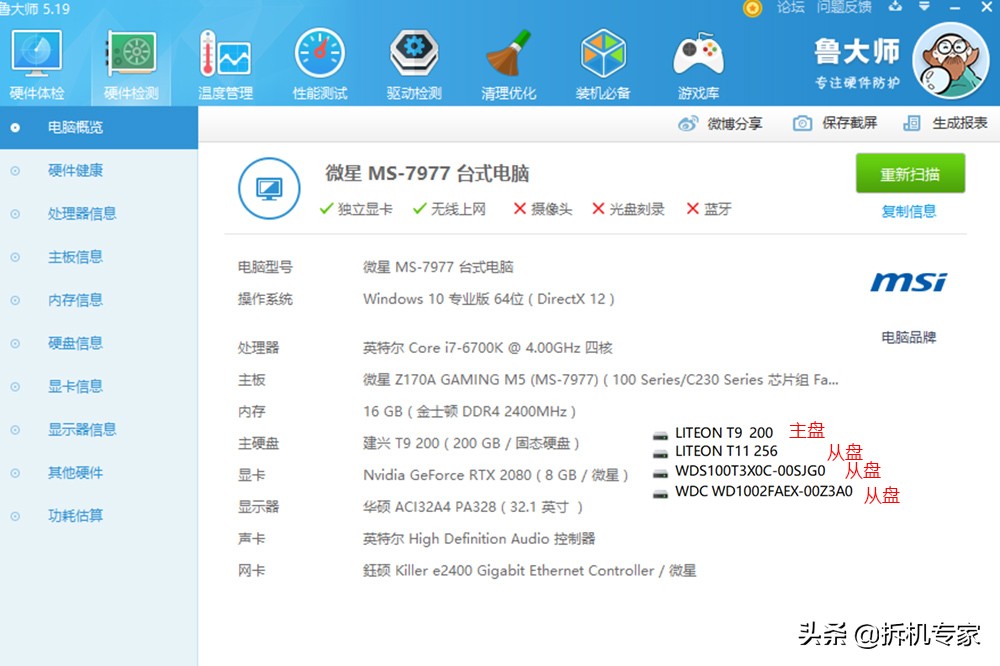Click the MSI brand logo

click(x=908, y=282)
